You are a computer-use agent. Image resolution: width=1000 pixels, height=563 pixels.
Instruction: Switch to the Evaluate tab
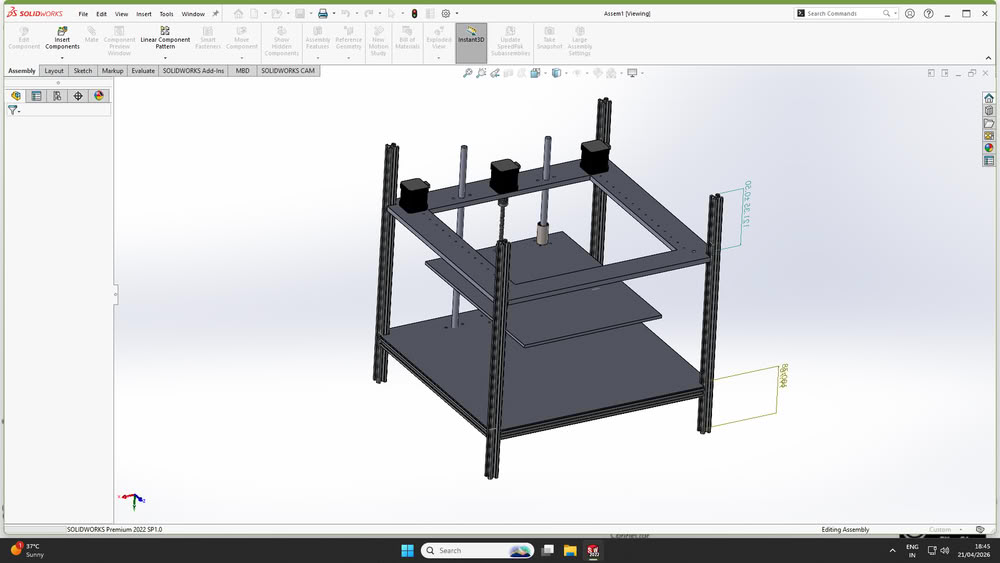click(143, 71)
